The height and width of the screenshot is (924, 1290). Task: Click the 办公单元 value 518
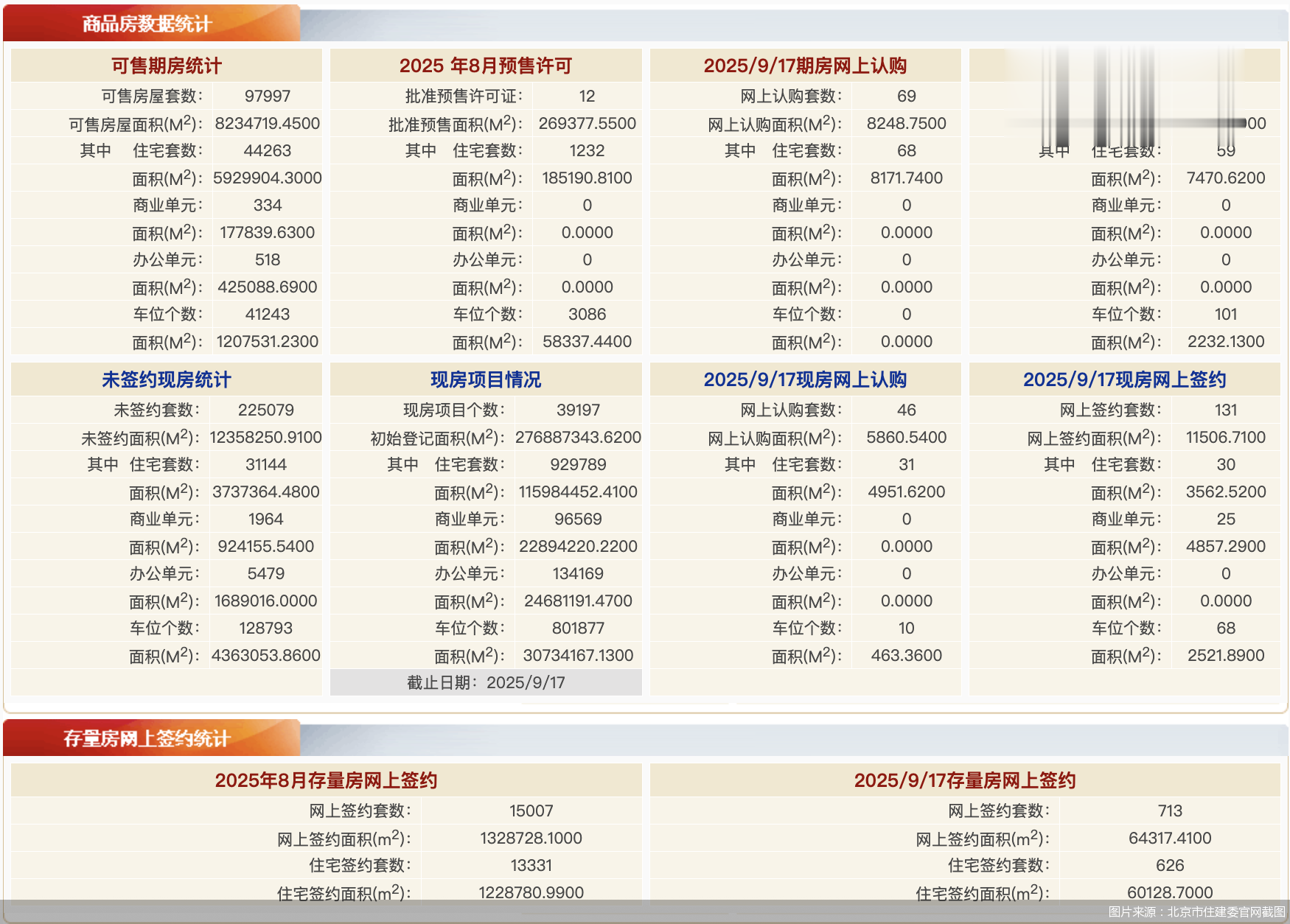tap(268, 259)
